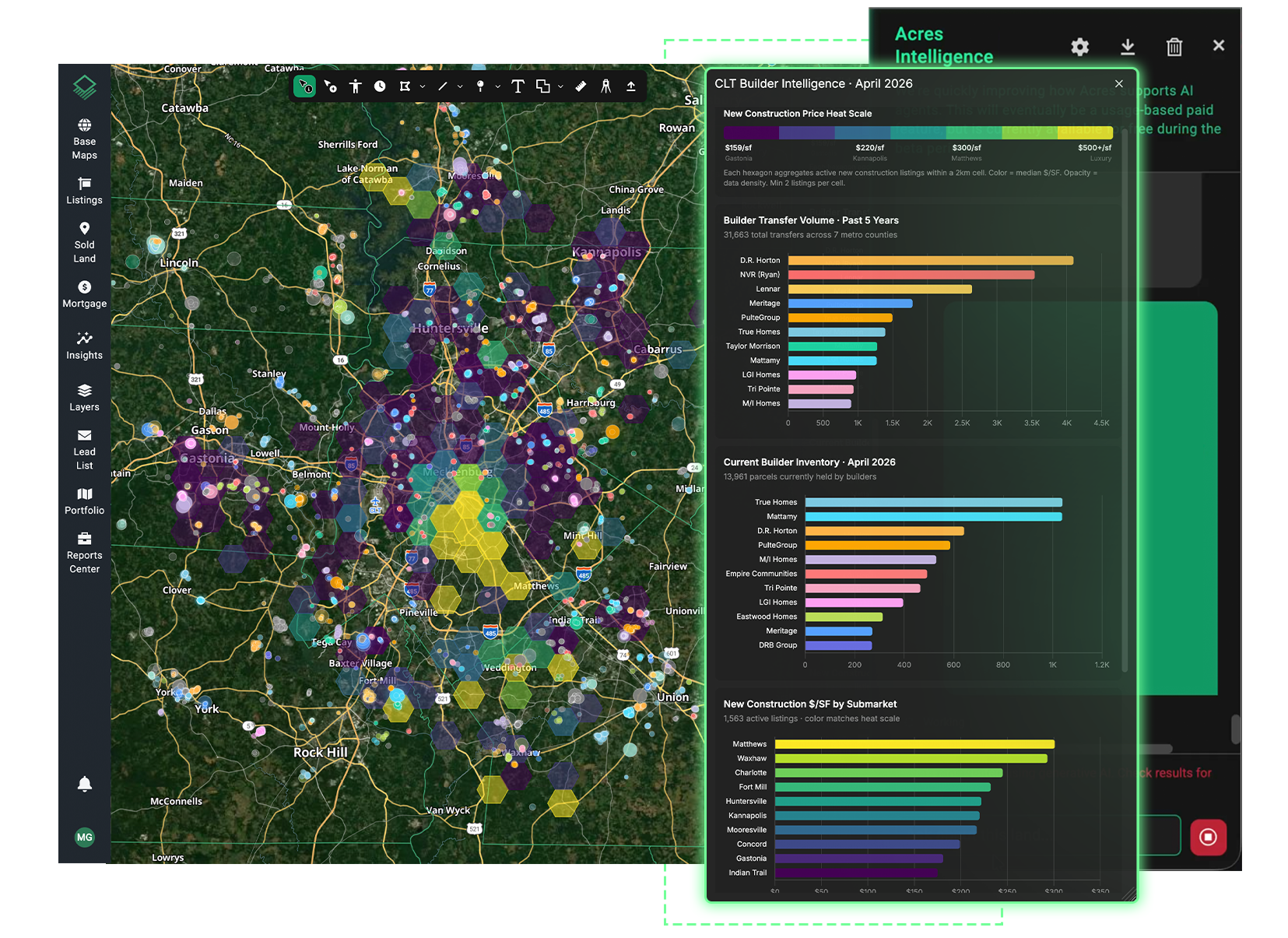1288x938 pixels.
Task: Click 'Current Builder Inventory · April 2026' heading
Action: click(809, 462)
